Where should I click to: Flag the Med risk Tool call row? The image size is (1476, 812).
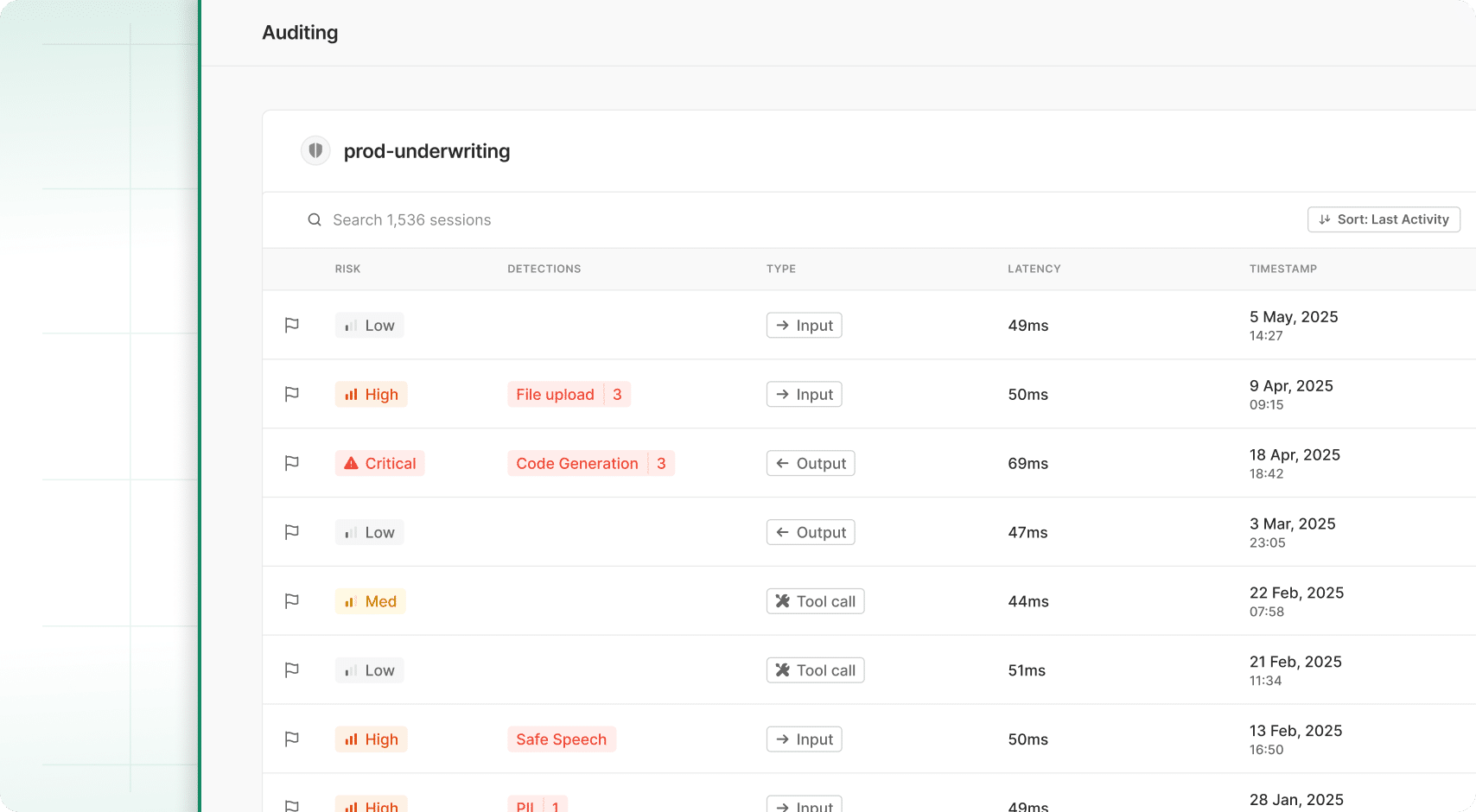pyautogui.click(x=292, y=601)
